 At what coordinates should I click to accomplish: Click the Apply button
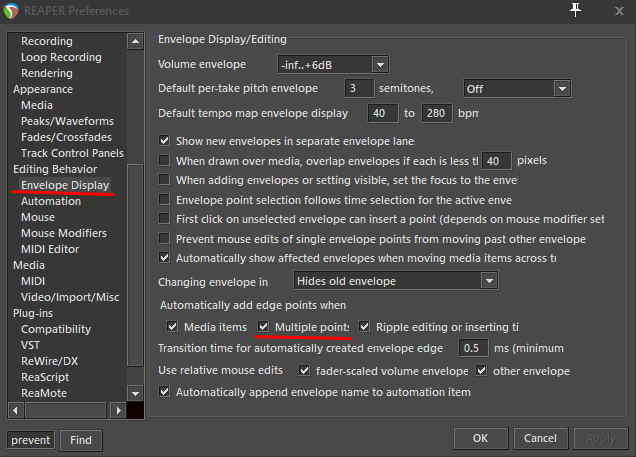(x=601, y=438)
